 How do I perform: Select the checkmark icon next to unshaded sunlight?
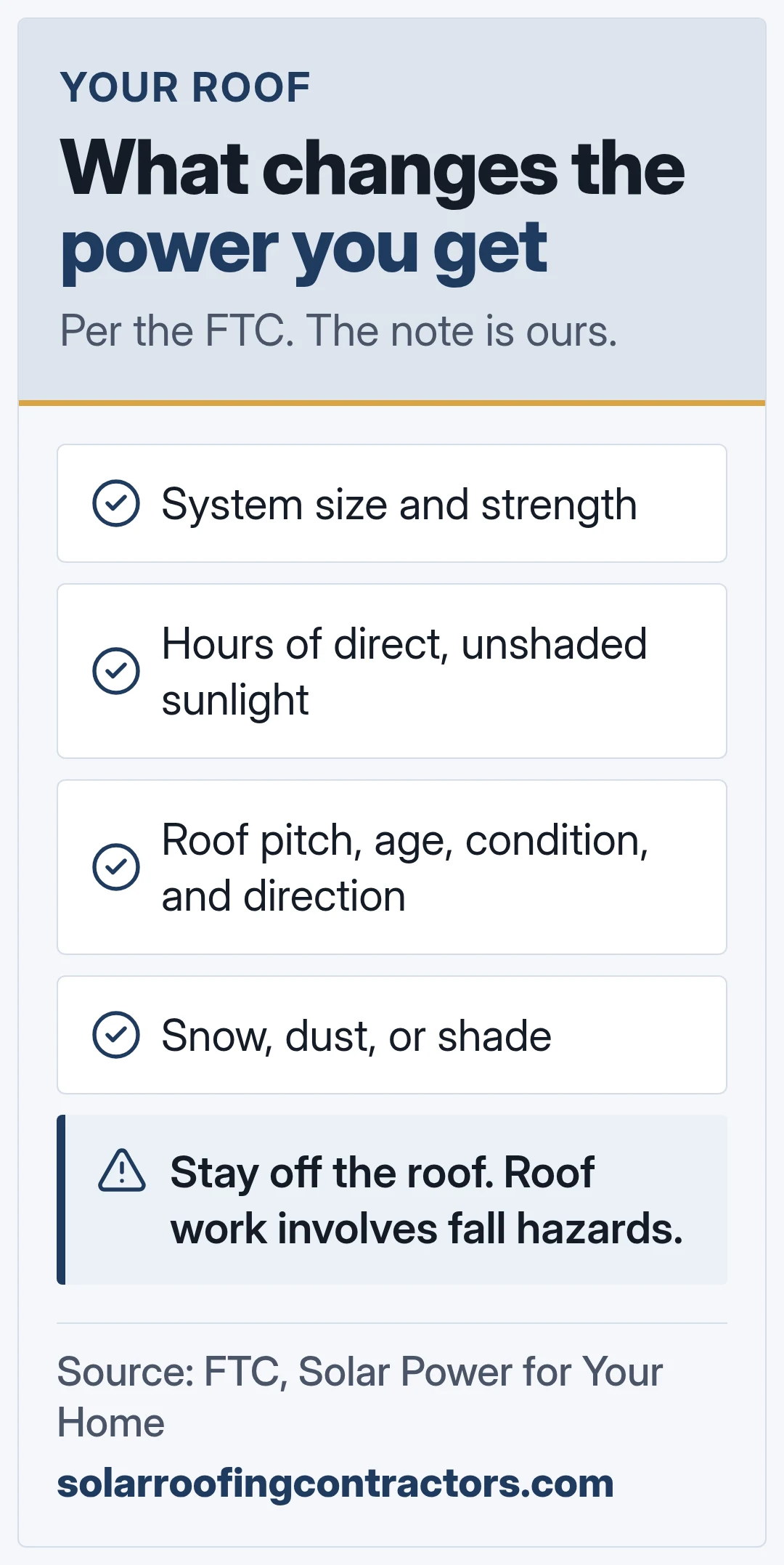click(116, 671)
